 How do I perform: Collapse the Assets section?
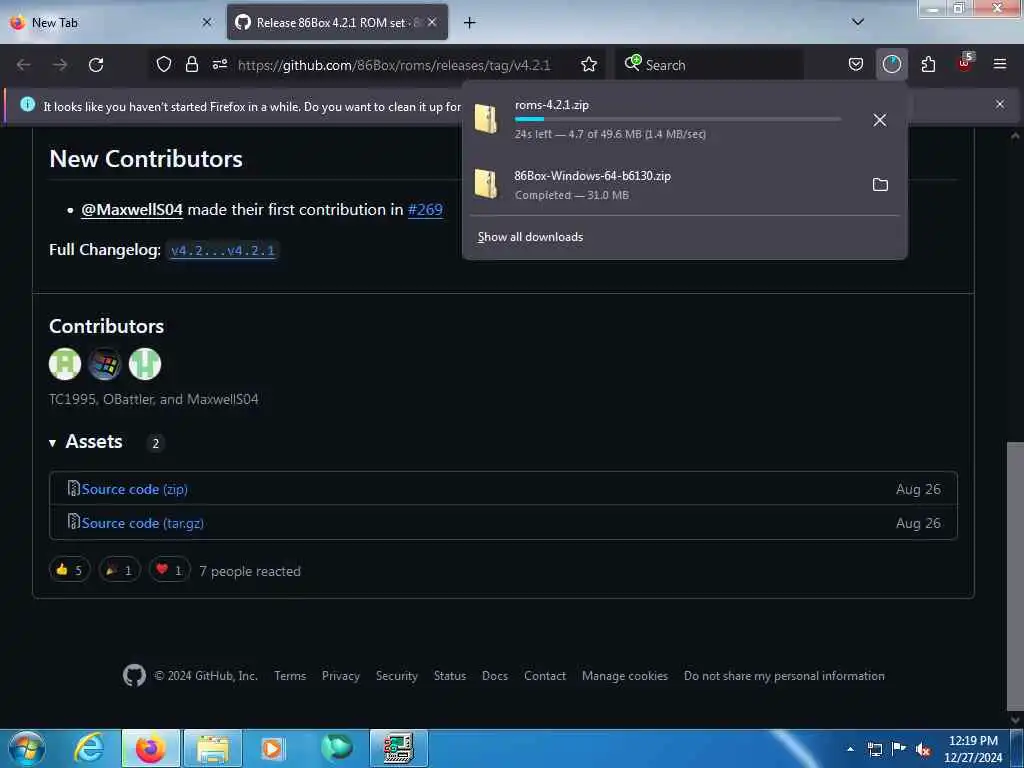(x=86, y=442)
